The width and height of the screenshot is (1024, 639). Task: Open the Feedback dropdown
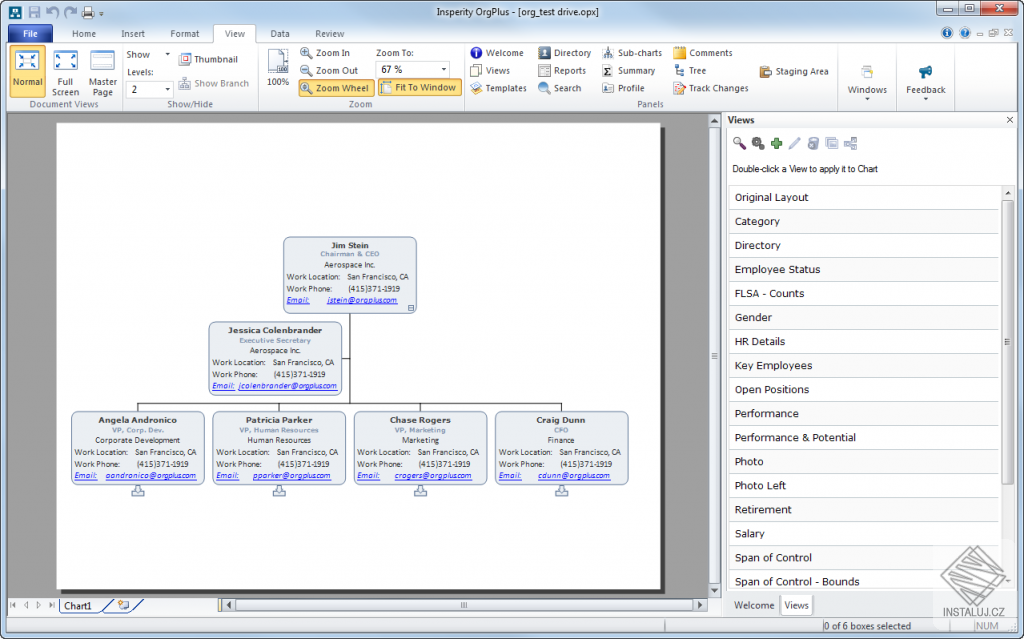pyautogui.click(x=925, y=81)
